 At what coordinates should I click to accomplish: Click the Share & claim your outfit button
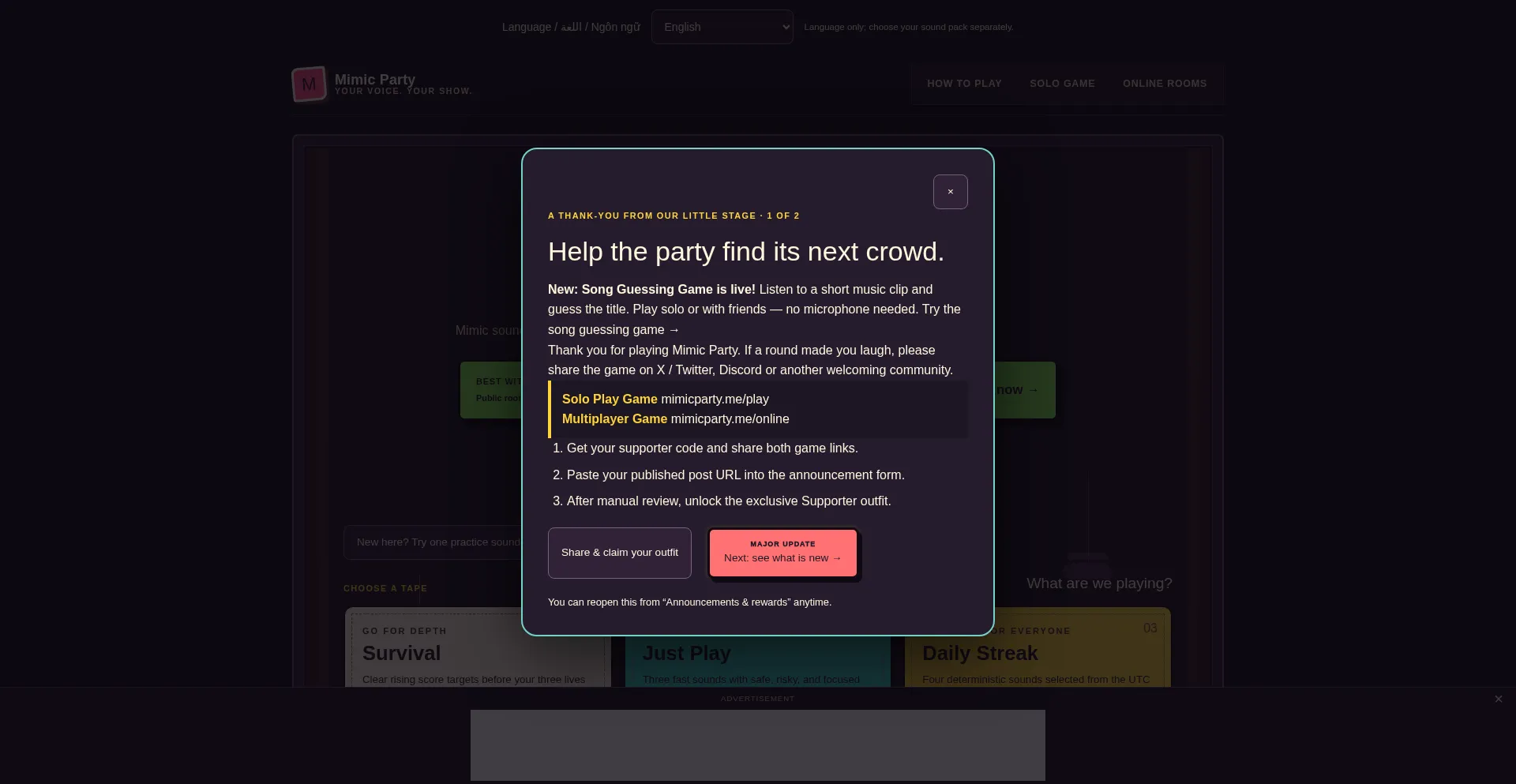click(620, 553)
